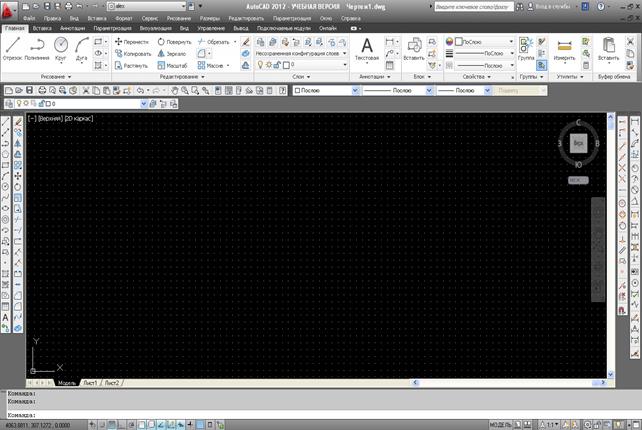Viewport: 642px width, 430px height.
Task: Switch to Аннотации ribbon tab
Action: (x=72, y=28)
